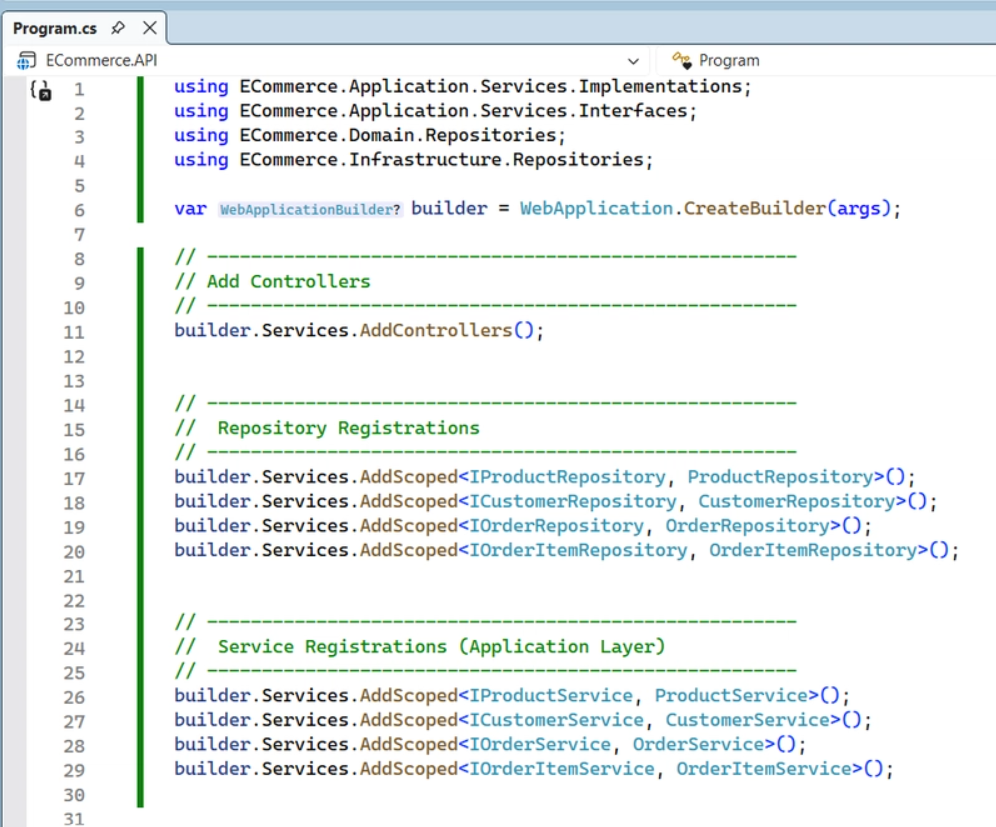The height and width of the screenshot is (827, 996).
Task: Click line number 26 in the gutter
Action: (x=74, y=697)
